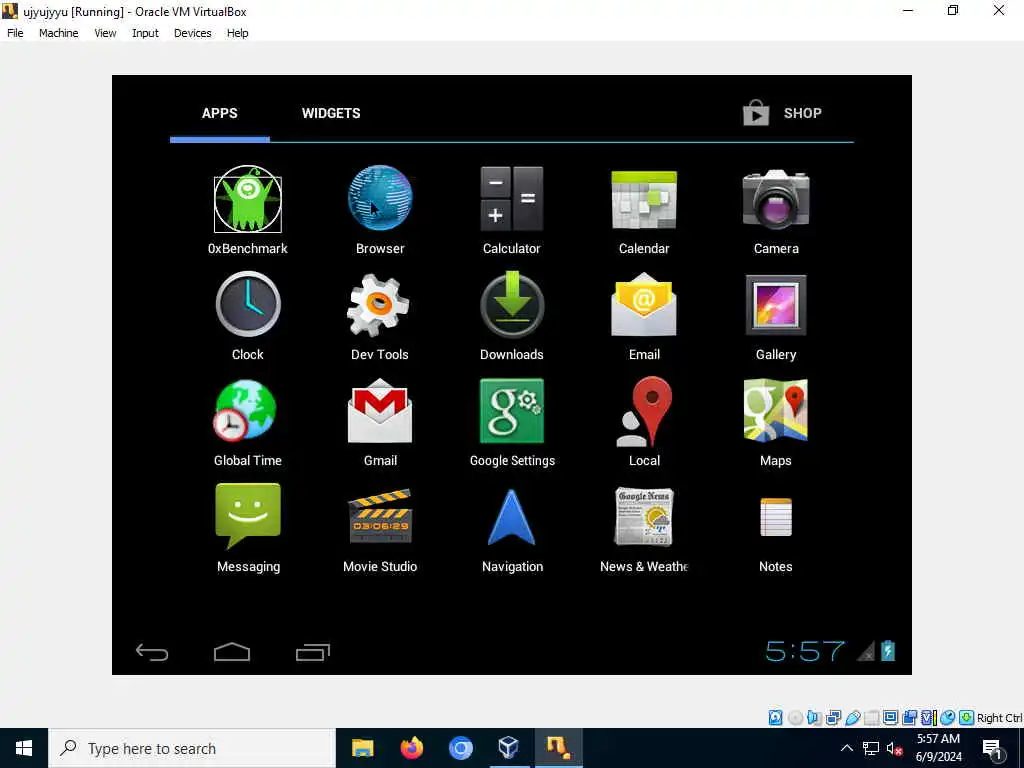Click the USB devices status icon
This screenshot has width=1024, height=768.
coord(852,718)
